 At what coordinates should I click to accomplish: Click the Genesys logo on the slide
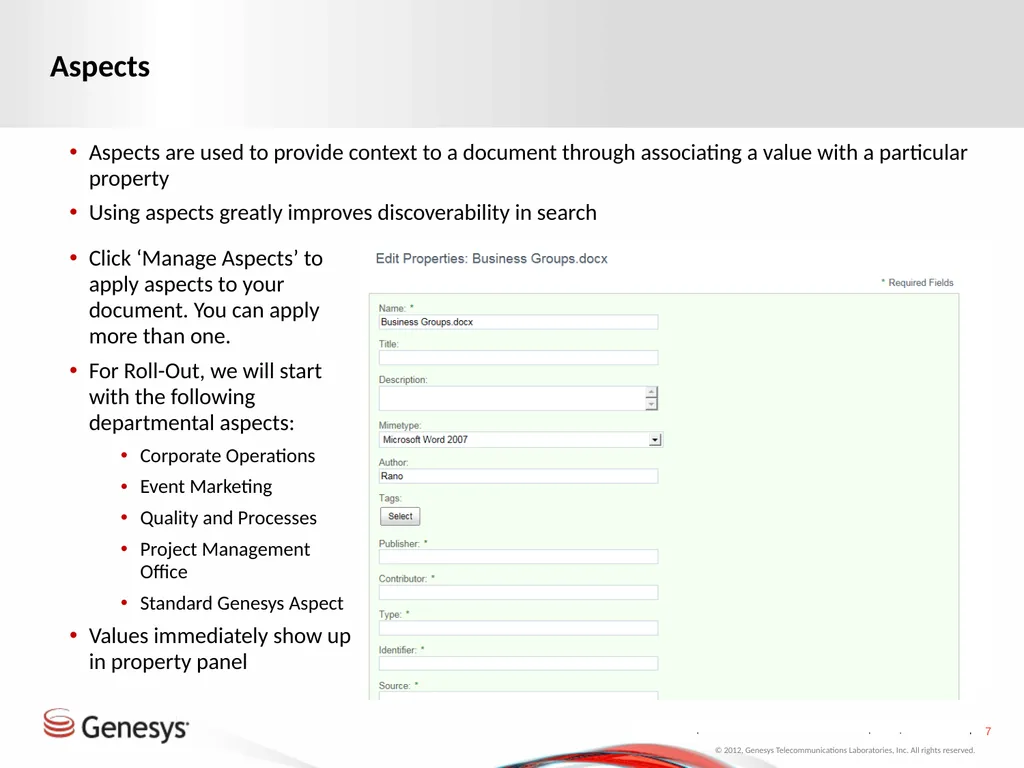[x=116, y=726]
